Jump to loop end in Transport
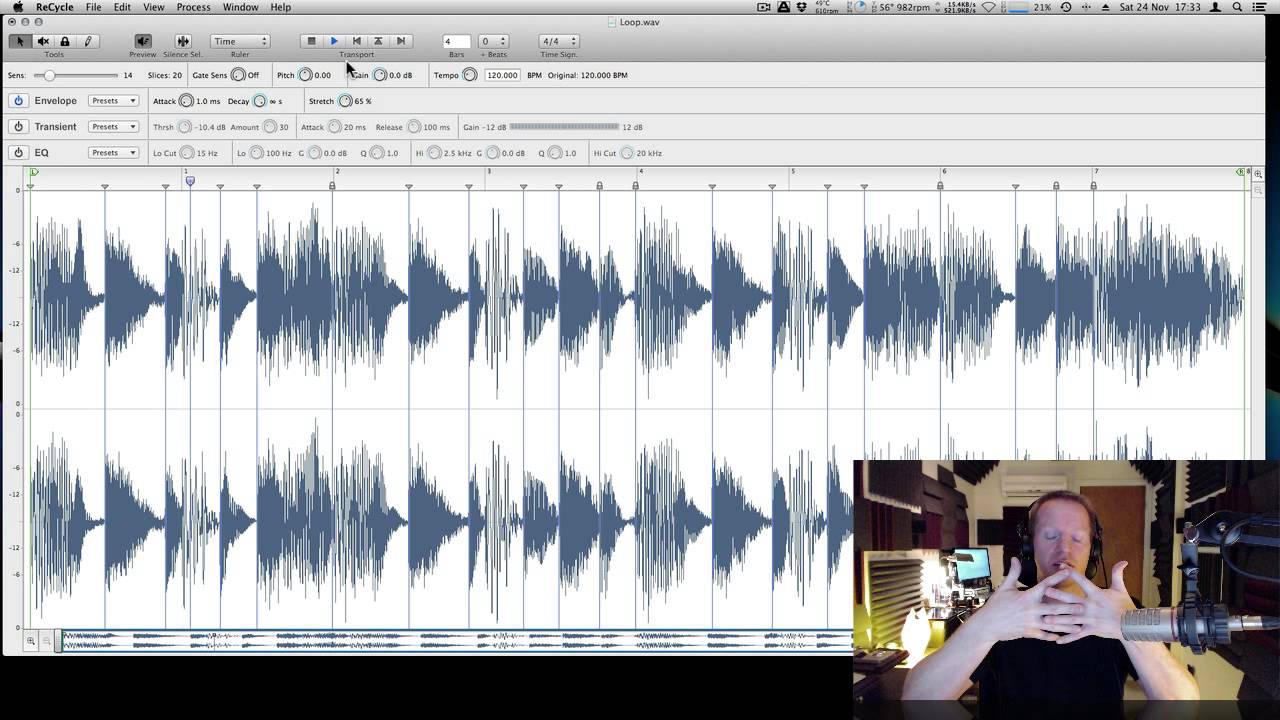 [400, 41]
